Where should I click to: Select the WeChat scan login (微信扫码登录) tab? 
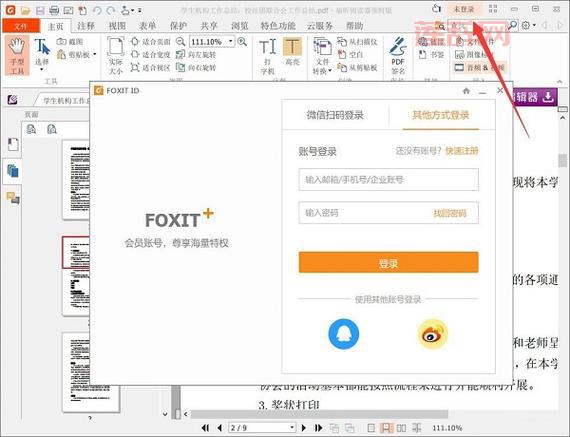point(335,115)
